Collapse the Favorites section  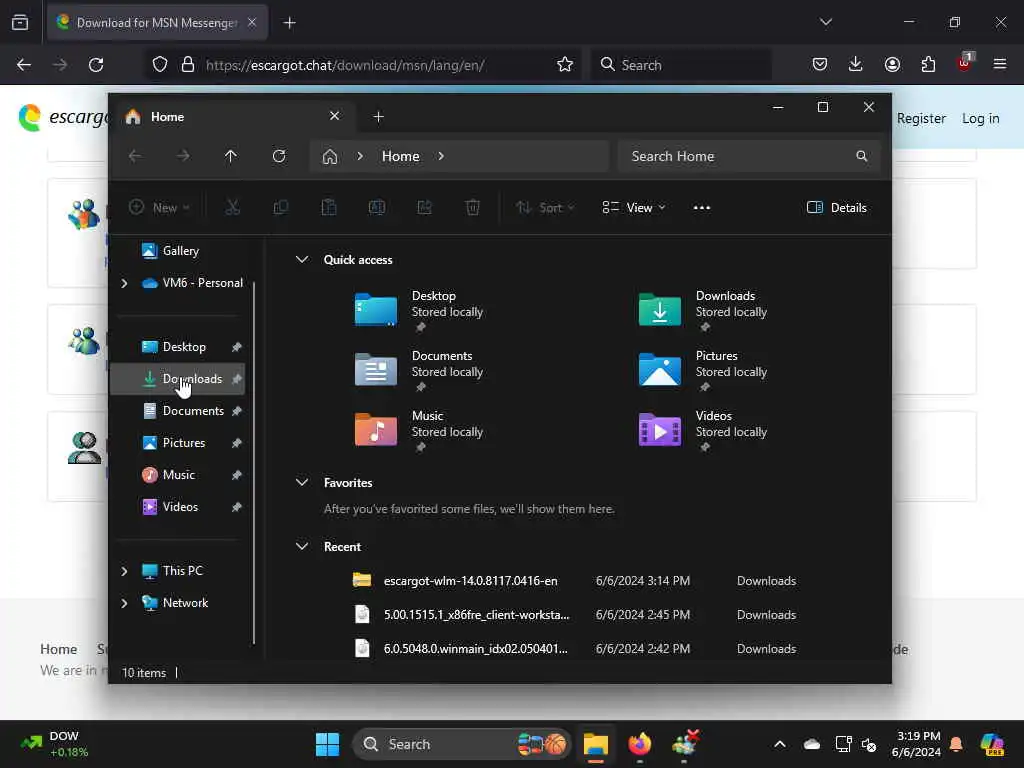(302, 483)
